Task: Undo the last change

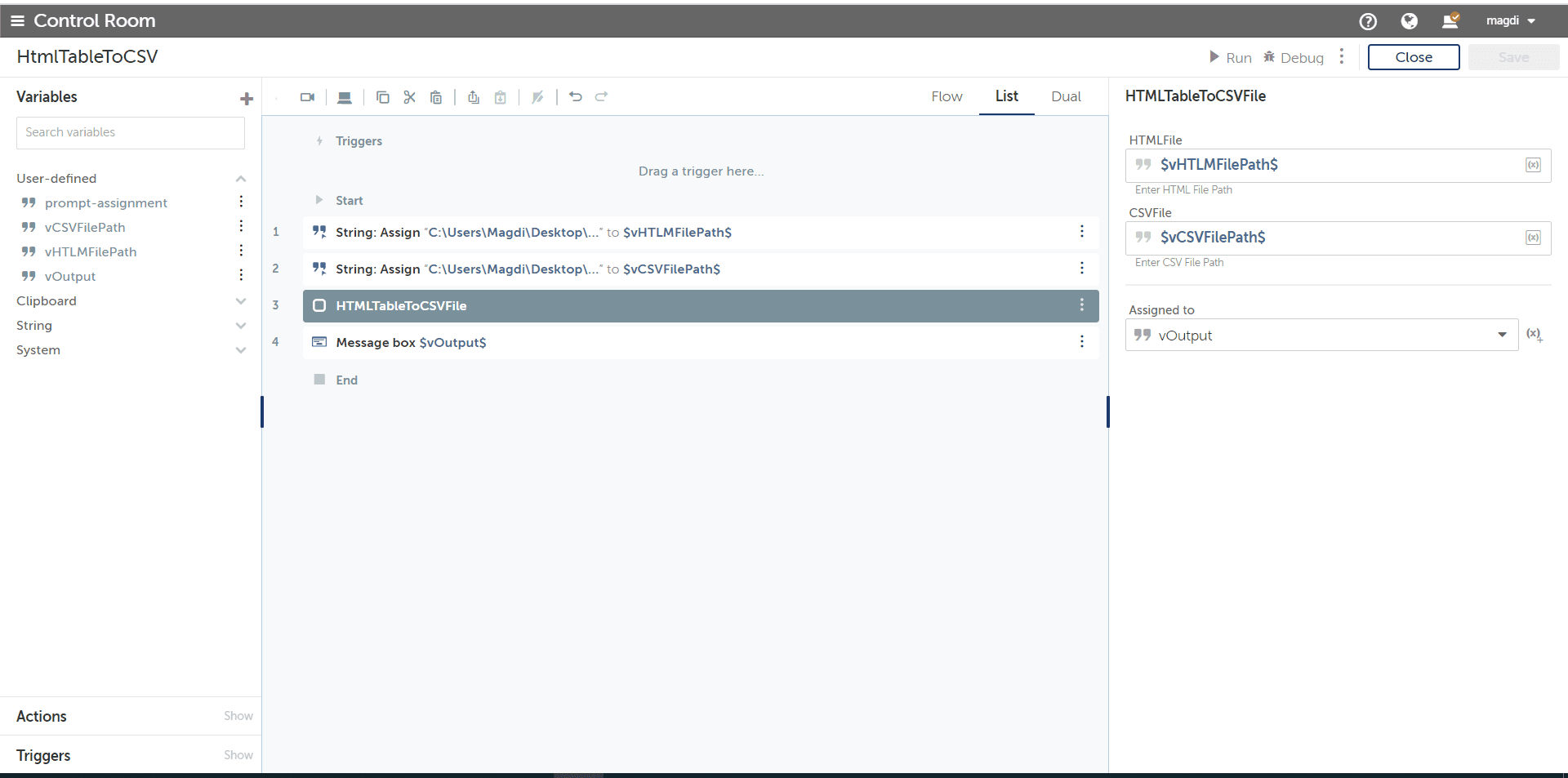Action: 576,96
